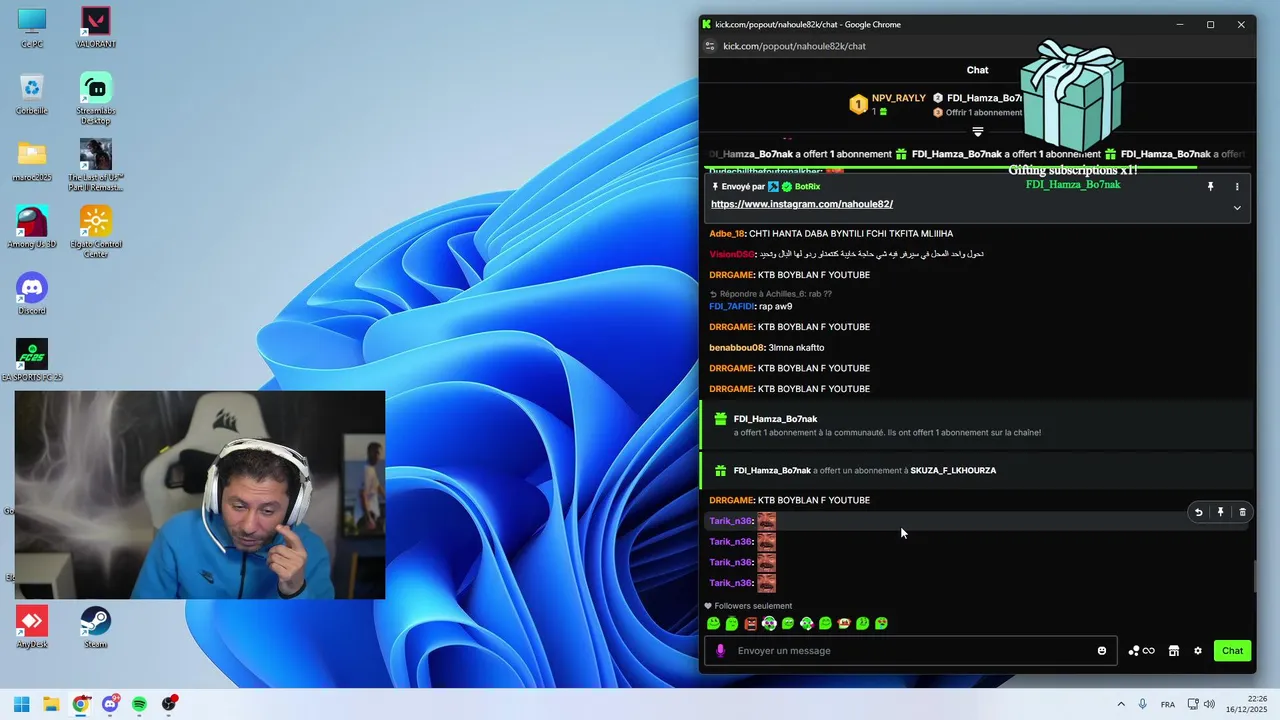Open The Last of Us Part II shortcut
This screenshot has height=720, width=1280.
95,165
